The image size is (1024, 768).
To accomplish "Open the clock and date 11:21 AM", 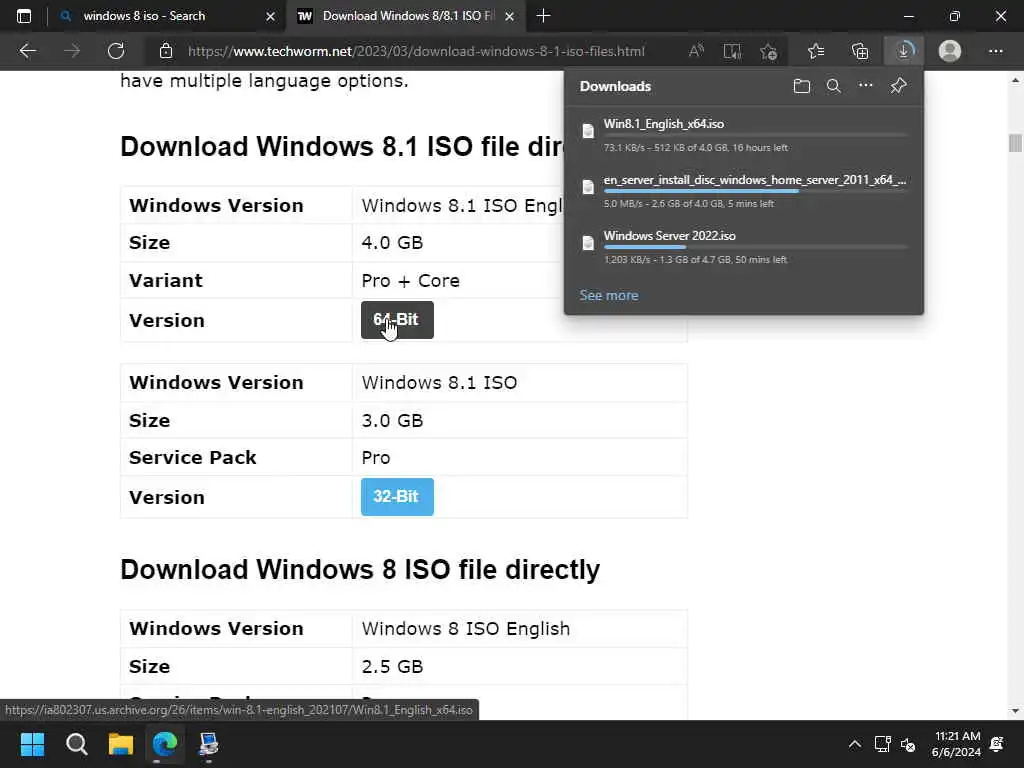I will 956,744.
